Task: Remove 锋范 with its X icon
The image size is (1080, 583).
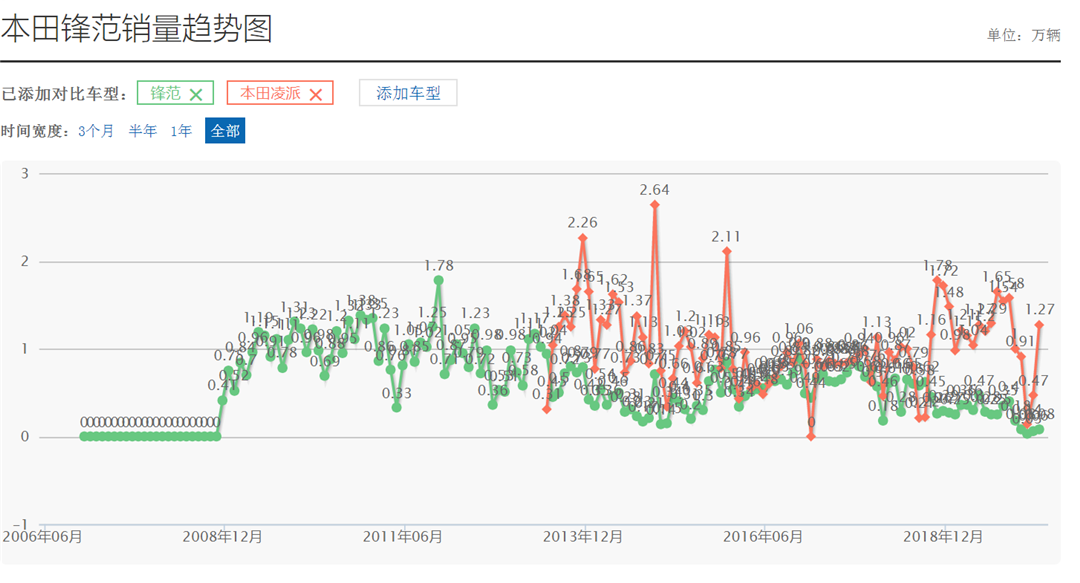Action: click(x=196, y=94)
